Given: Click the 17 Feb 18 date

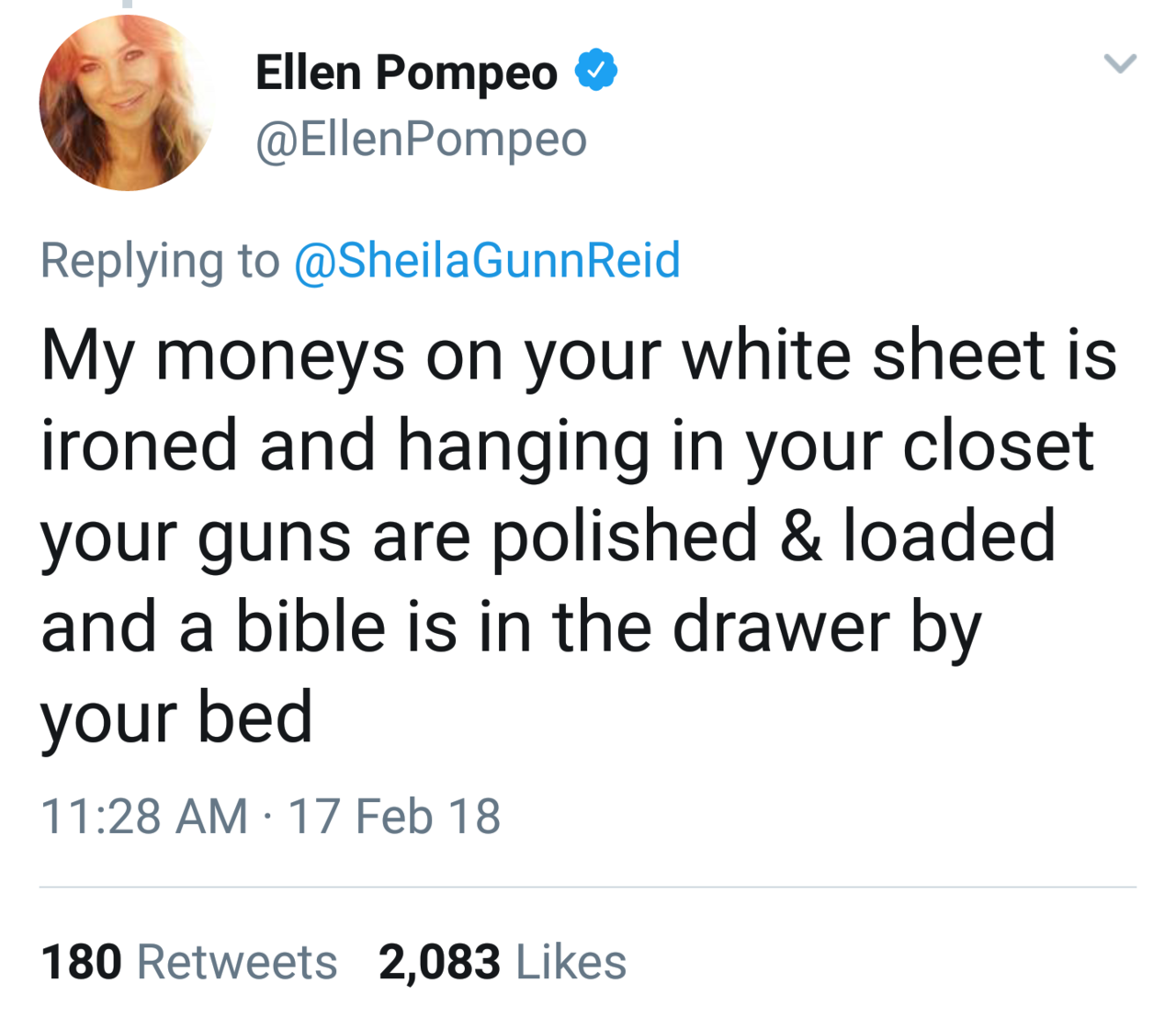Looking at the screenshot, I should pos(394,816).
